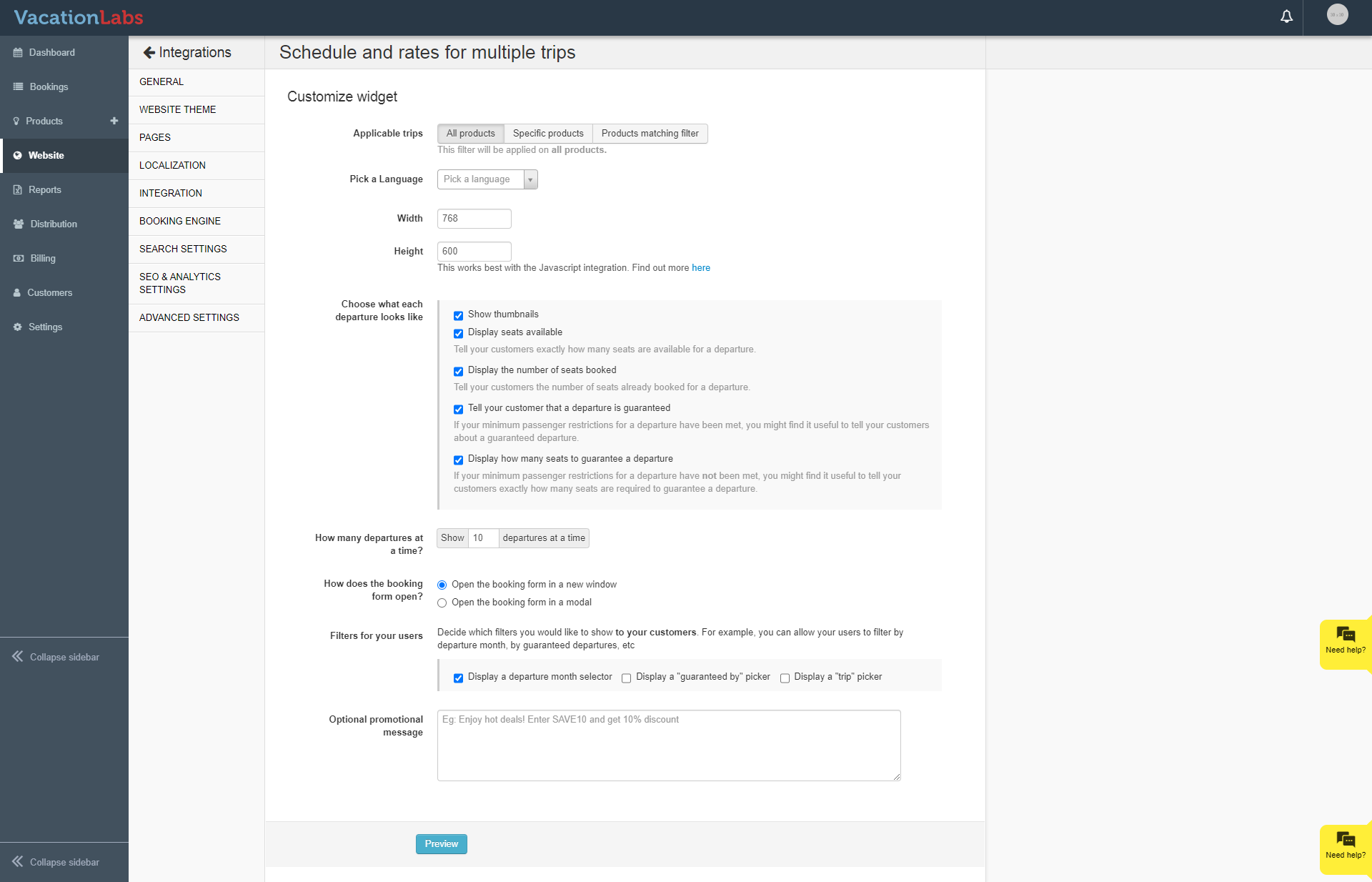Click into the Width input field
The height and width of the screenshot is (882, 1372).
click(474, 219)
